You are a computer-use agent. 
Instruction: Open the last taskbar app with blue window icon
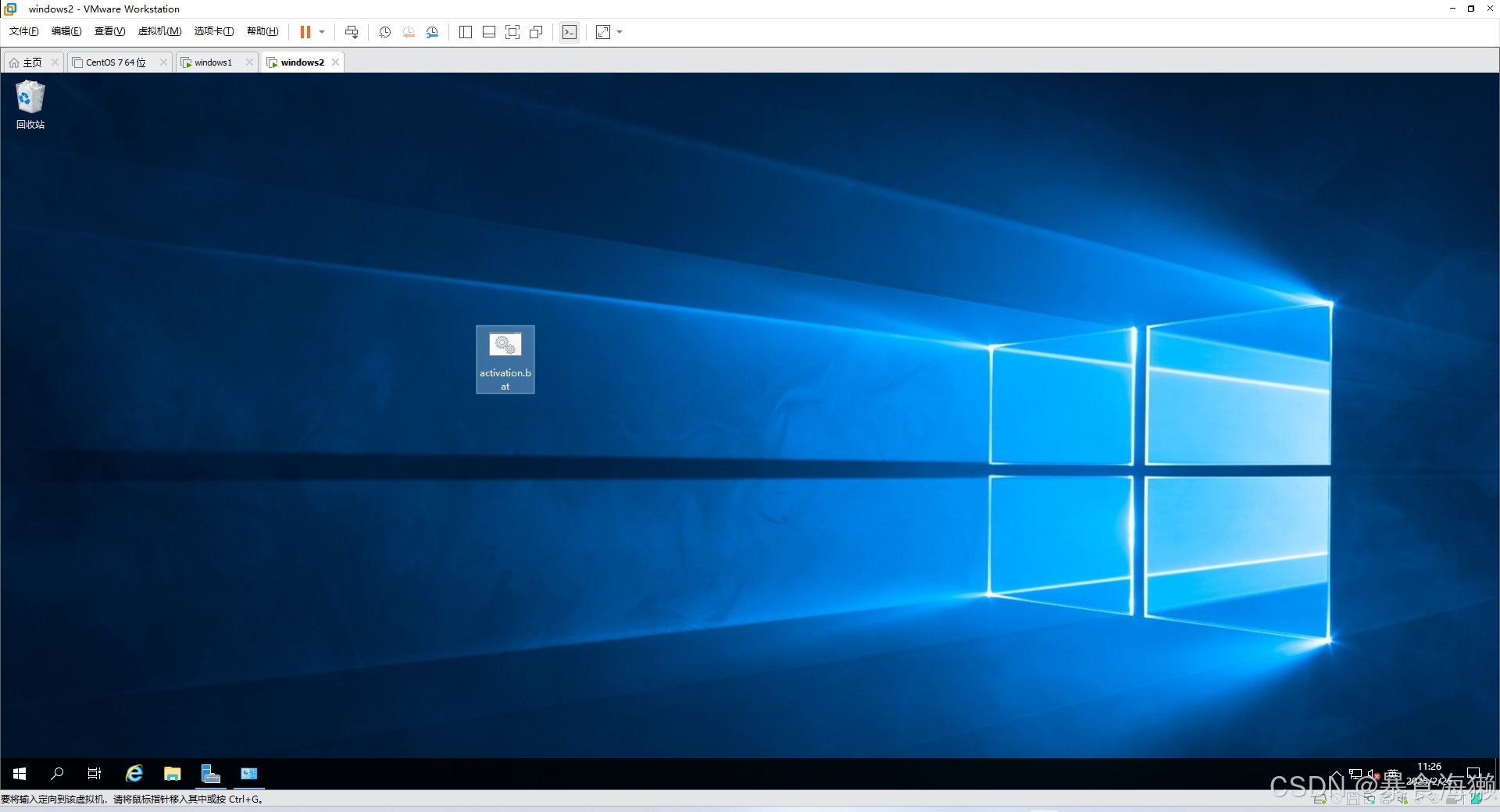click(249, 774)
